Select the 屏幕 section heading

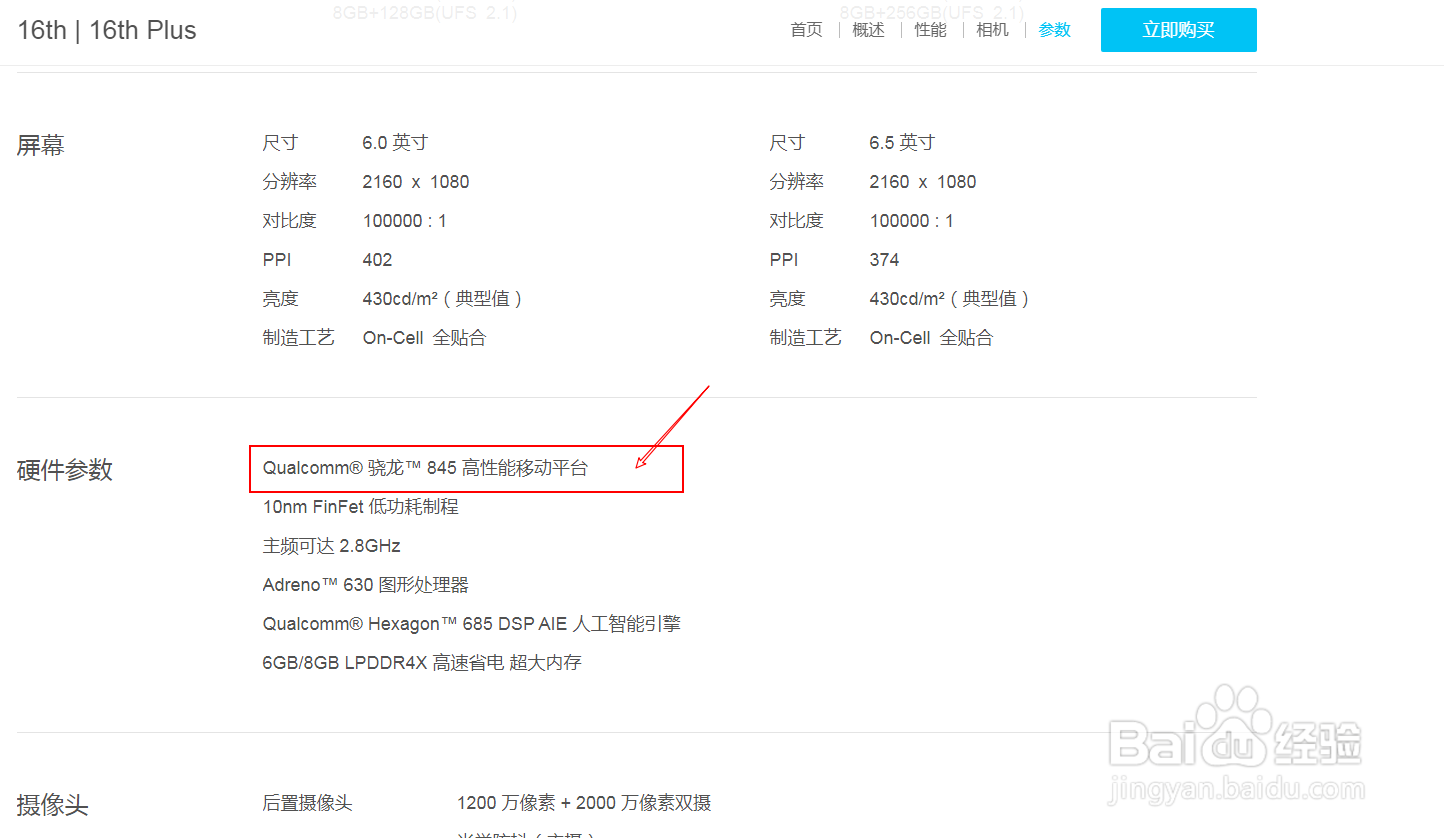[41, 146]
